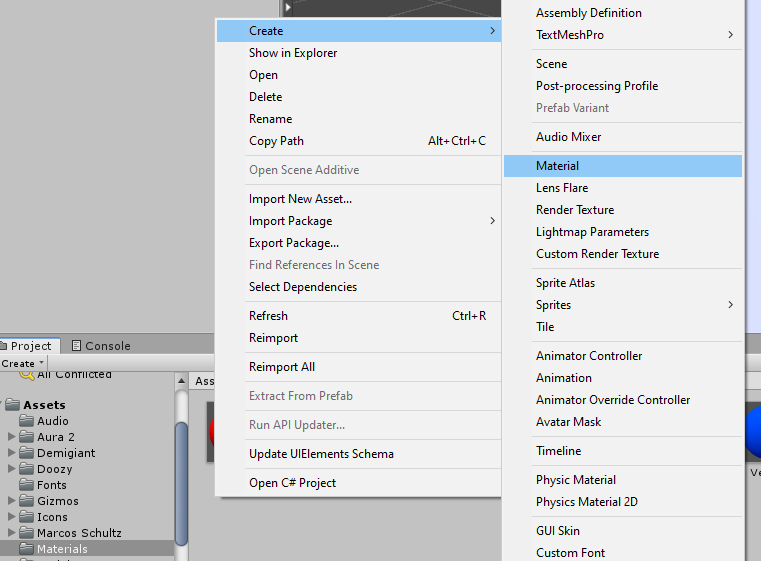The height and width of the screenshot is (561, 761).
Task: Select Rename in the context menu
Action: coord(359,119)
